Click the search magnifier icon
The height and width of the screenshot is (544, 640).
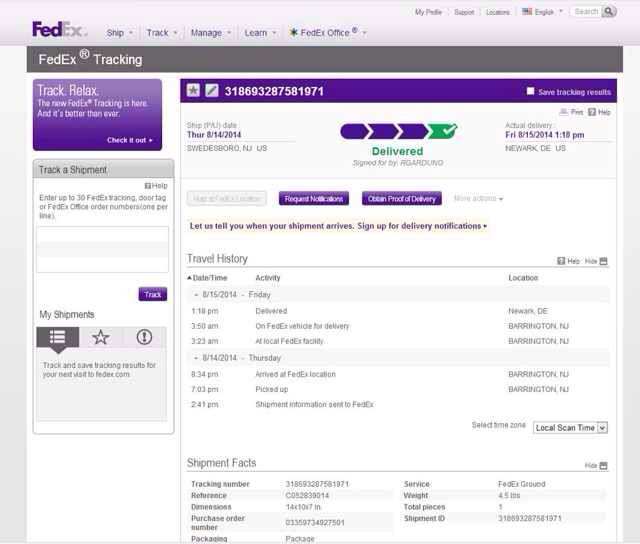tap(606, 12)
